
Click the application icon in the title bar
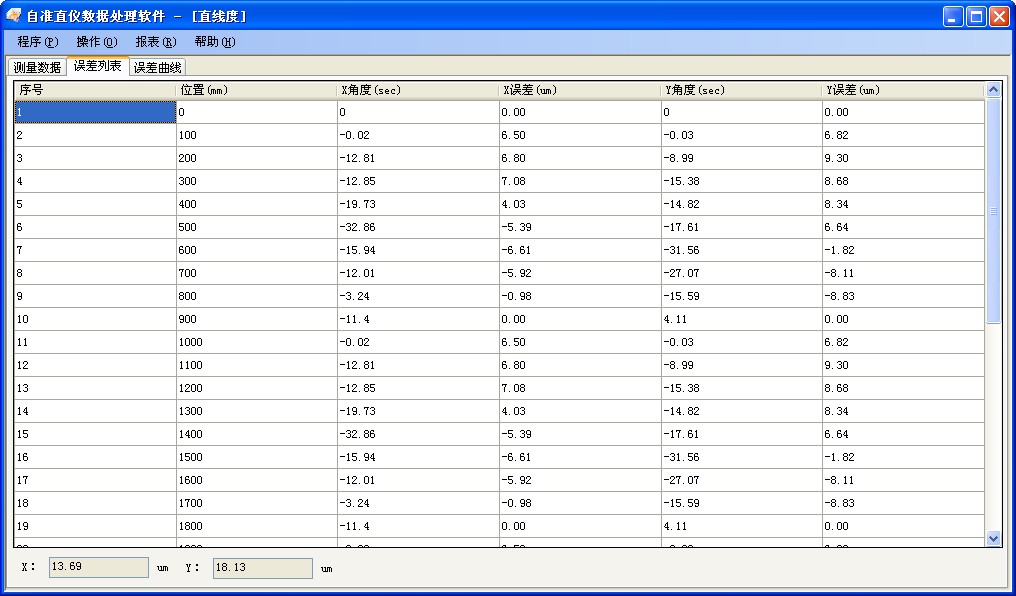[14, 16]
